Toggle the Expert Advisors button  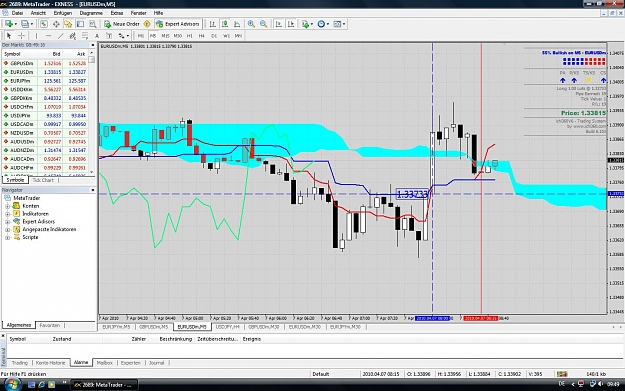click(178, 24)
